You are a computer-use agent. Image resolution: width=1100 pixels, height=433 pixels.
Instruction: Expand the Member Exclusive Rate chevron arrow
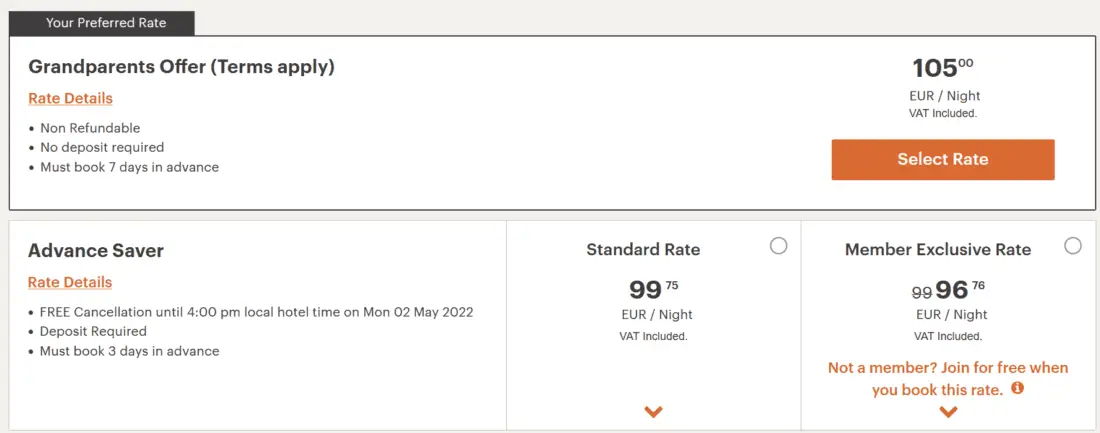[x=948, y=411]
